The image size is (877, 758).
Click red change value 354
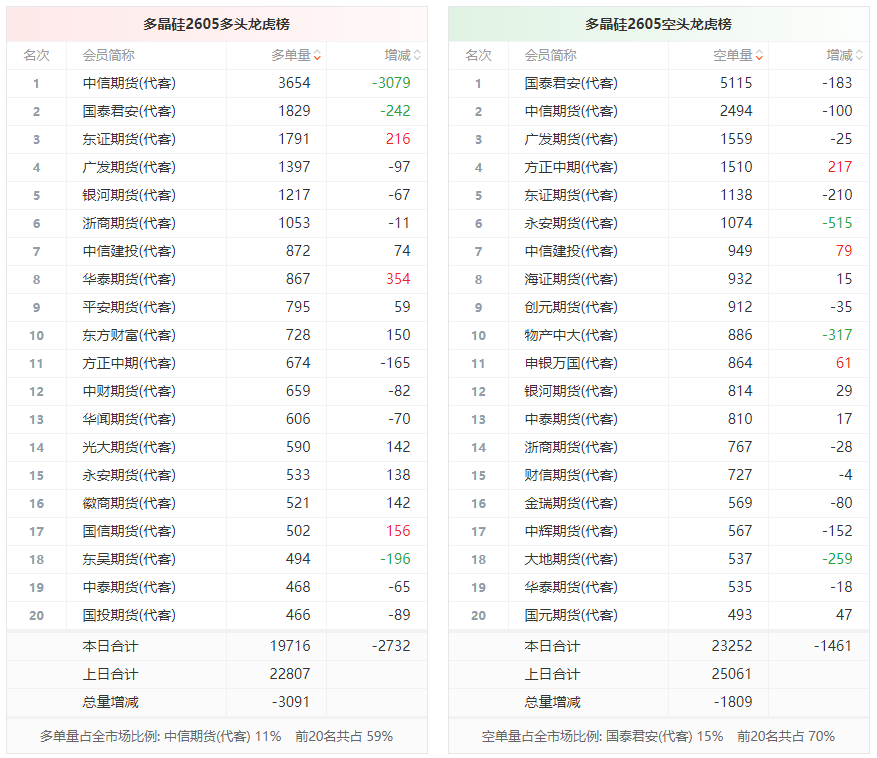[398, 279]
